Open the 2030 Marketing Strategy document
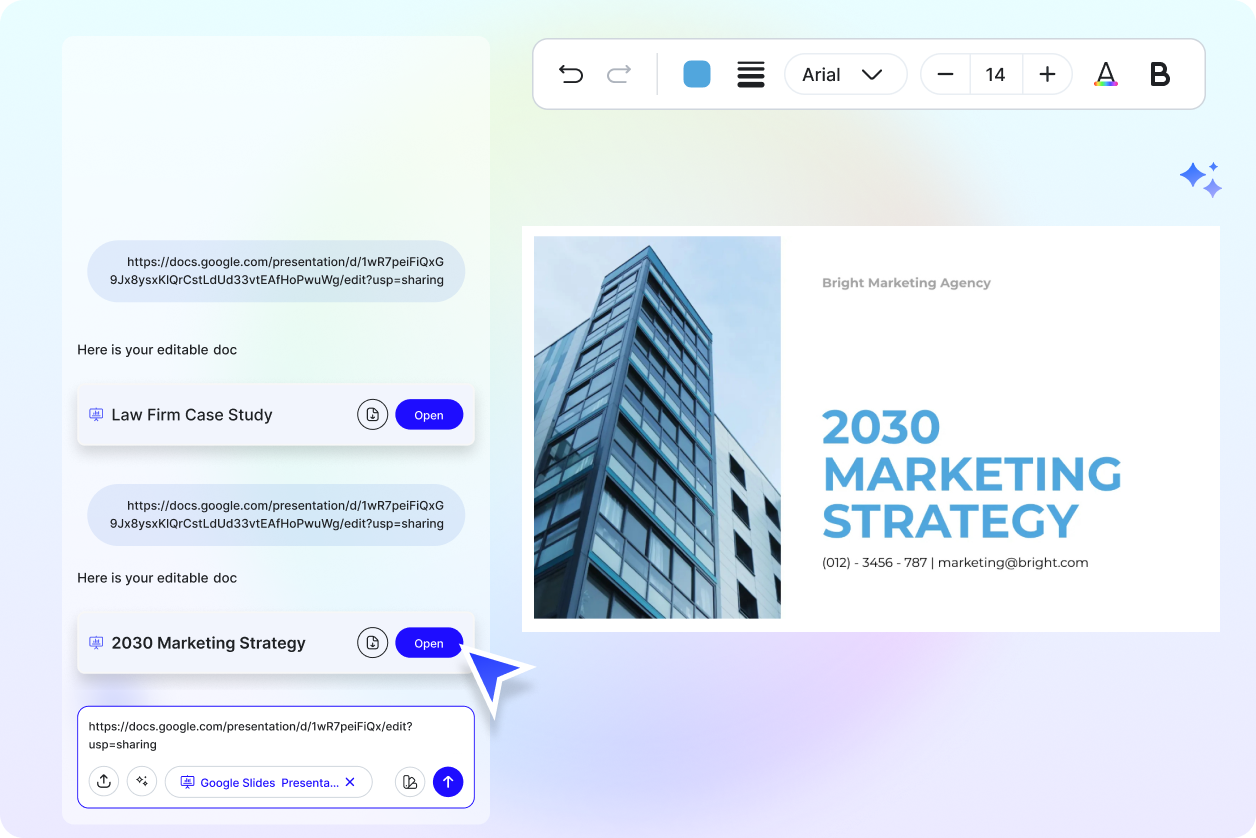Viewport: 1256px width, 838px height. (x=428, y=642)
